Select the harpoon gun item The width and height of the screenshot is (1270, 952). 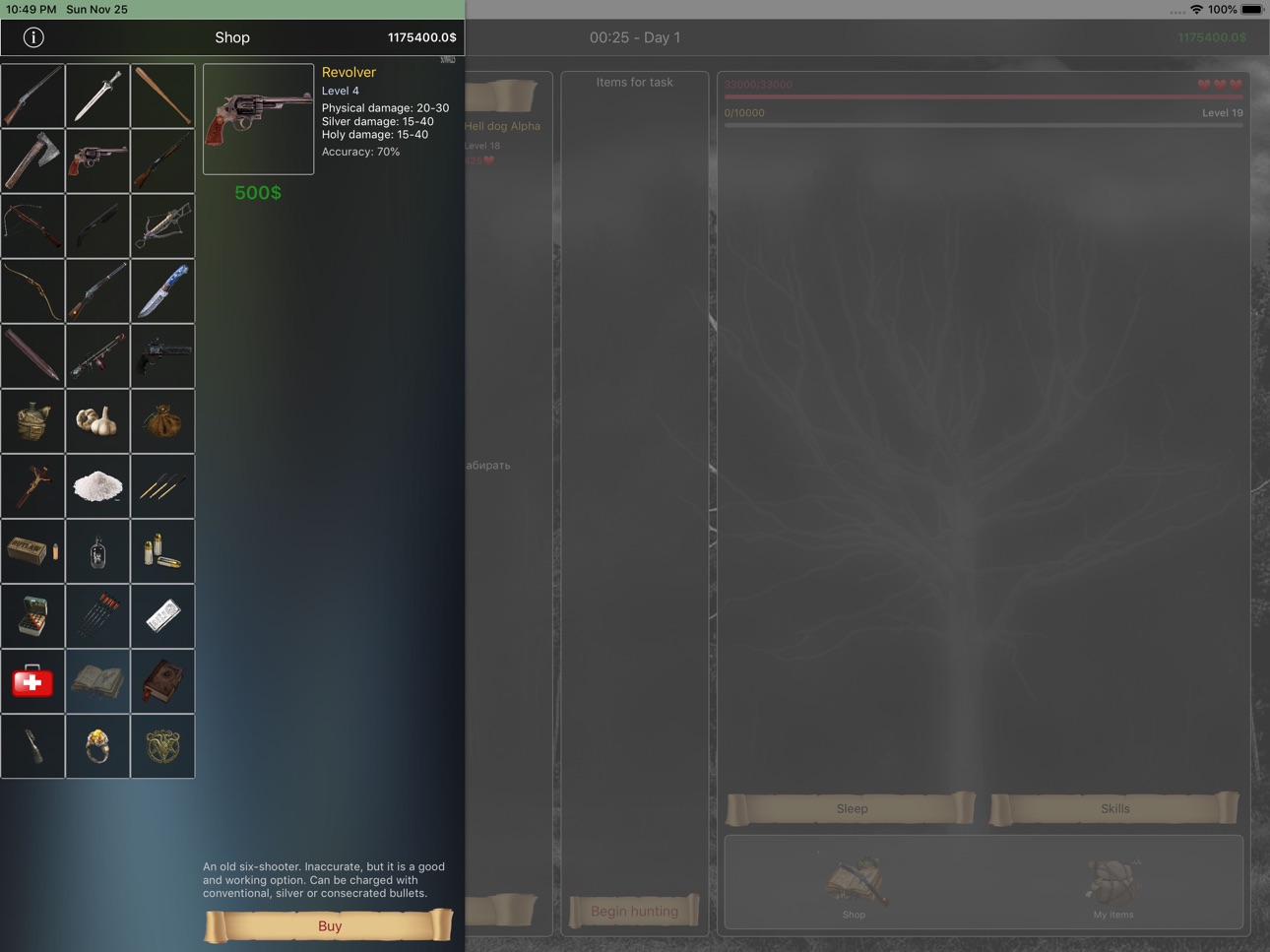point(97,355)
